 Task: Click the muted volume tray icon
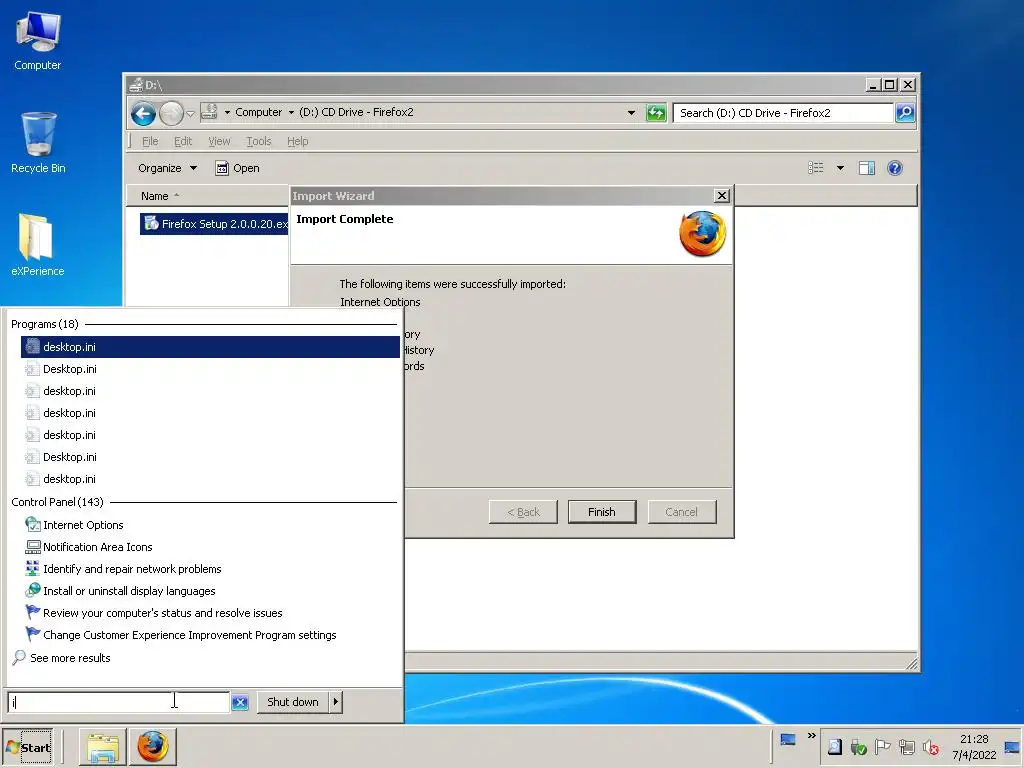click(931, 747)
